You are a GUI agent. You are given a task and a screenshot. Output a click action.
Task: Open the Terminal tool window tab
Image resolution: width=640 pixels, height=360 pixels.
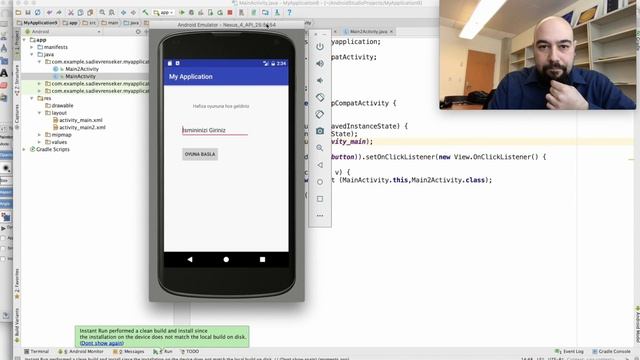pos(37,351)
